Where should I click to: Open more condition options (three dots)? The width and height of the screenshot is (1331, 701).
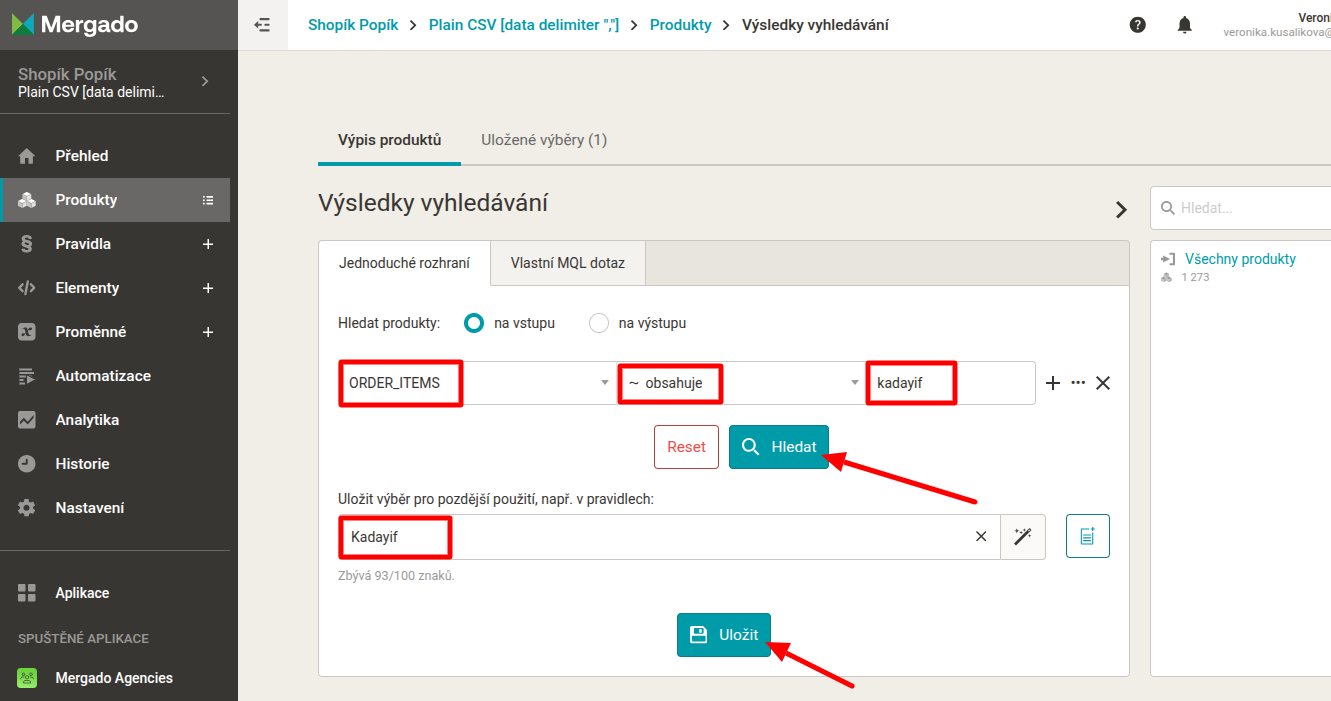pos(1078,383)
